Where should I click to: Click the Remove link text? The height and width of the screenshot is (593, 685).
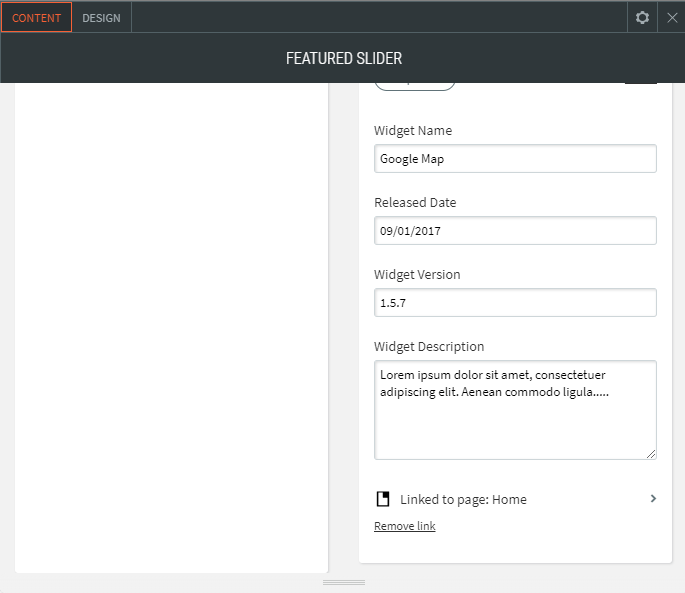click(x=404, y=526)
